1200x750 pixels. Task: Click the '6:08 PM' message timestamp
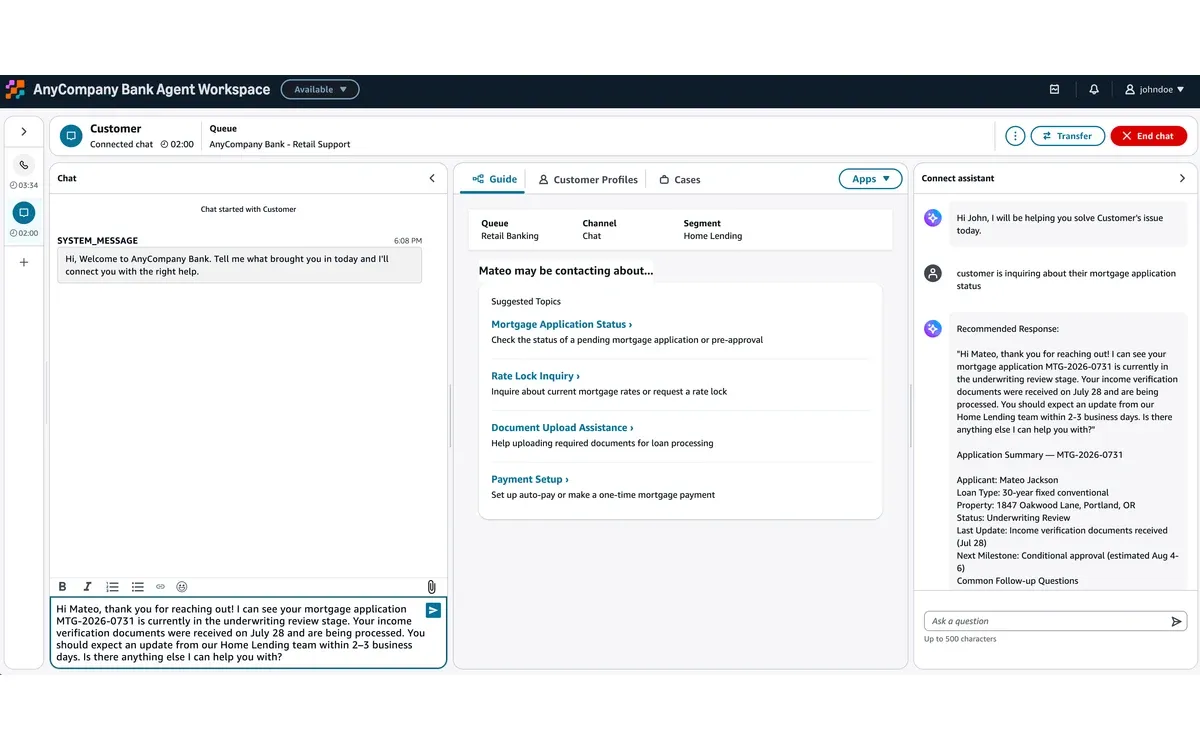tap(408, 241)
